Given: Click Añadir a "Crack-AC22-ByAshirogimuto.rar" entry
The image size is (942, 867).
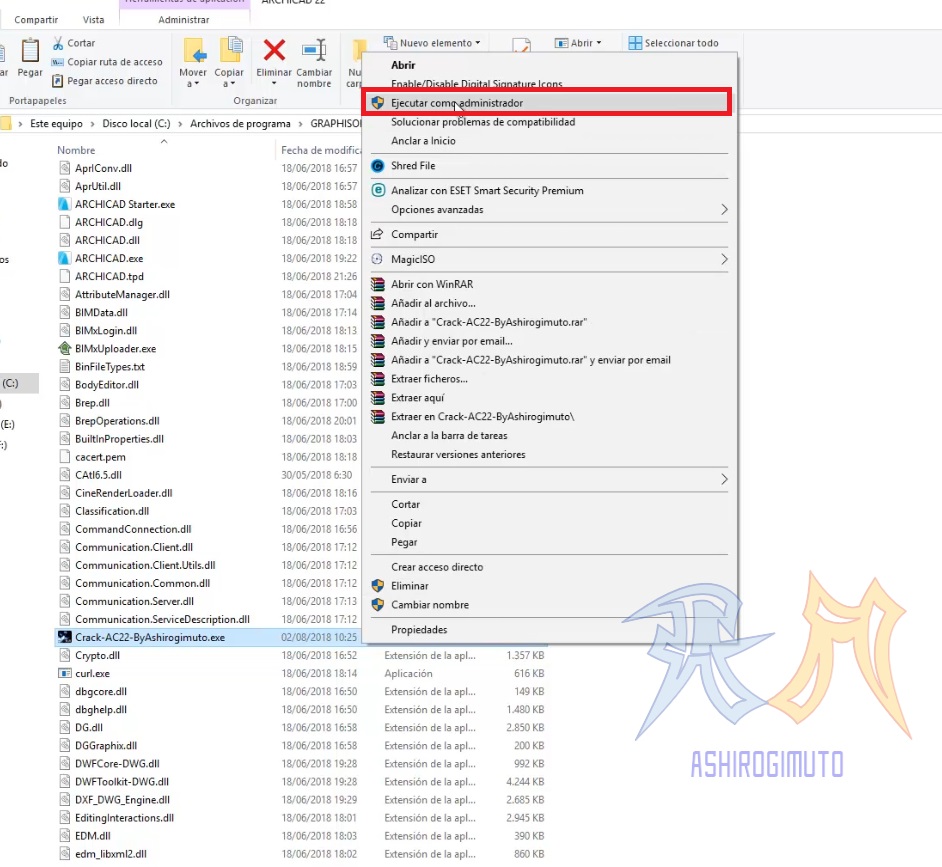Looking at the screenshot, I should point(489,322).
